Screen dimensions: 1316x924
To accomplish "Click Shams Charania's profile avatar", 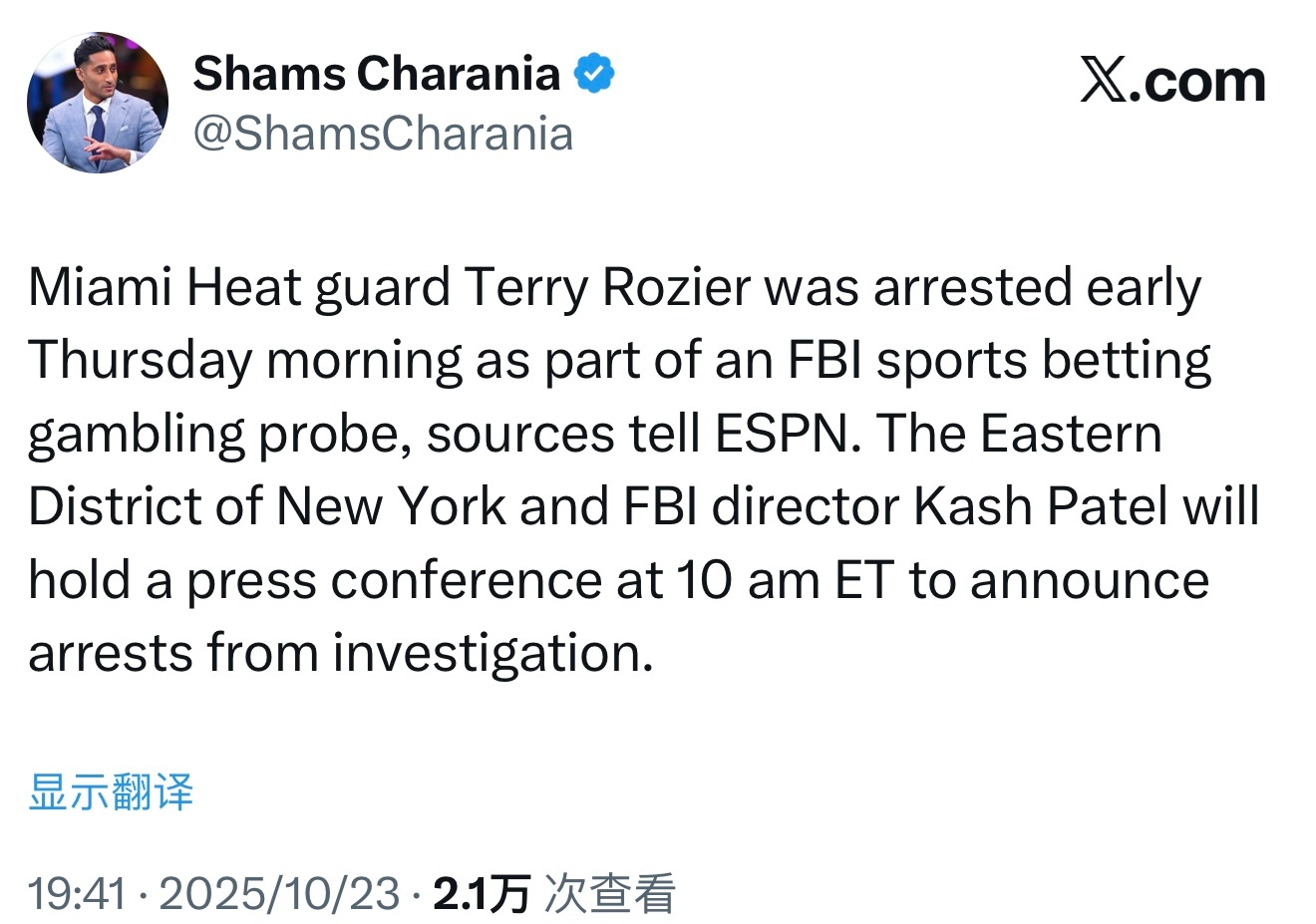I will point(98,103).
